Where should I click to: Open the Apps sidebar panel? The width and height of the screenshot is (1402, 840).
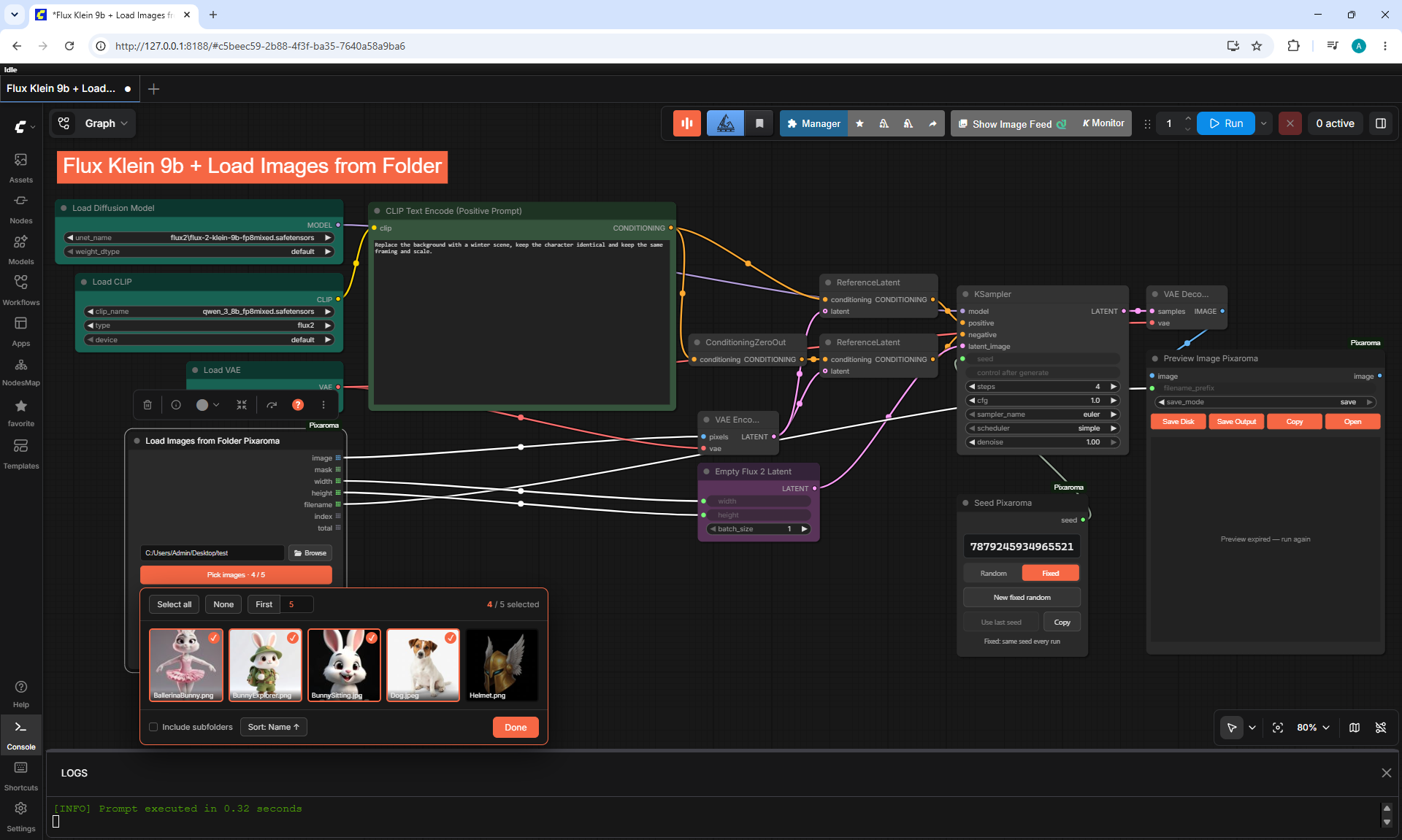21,331
